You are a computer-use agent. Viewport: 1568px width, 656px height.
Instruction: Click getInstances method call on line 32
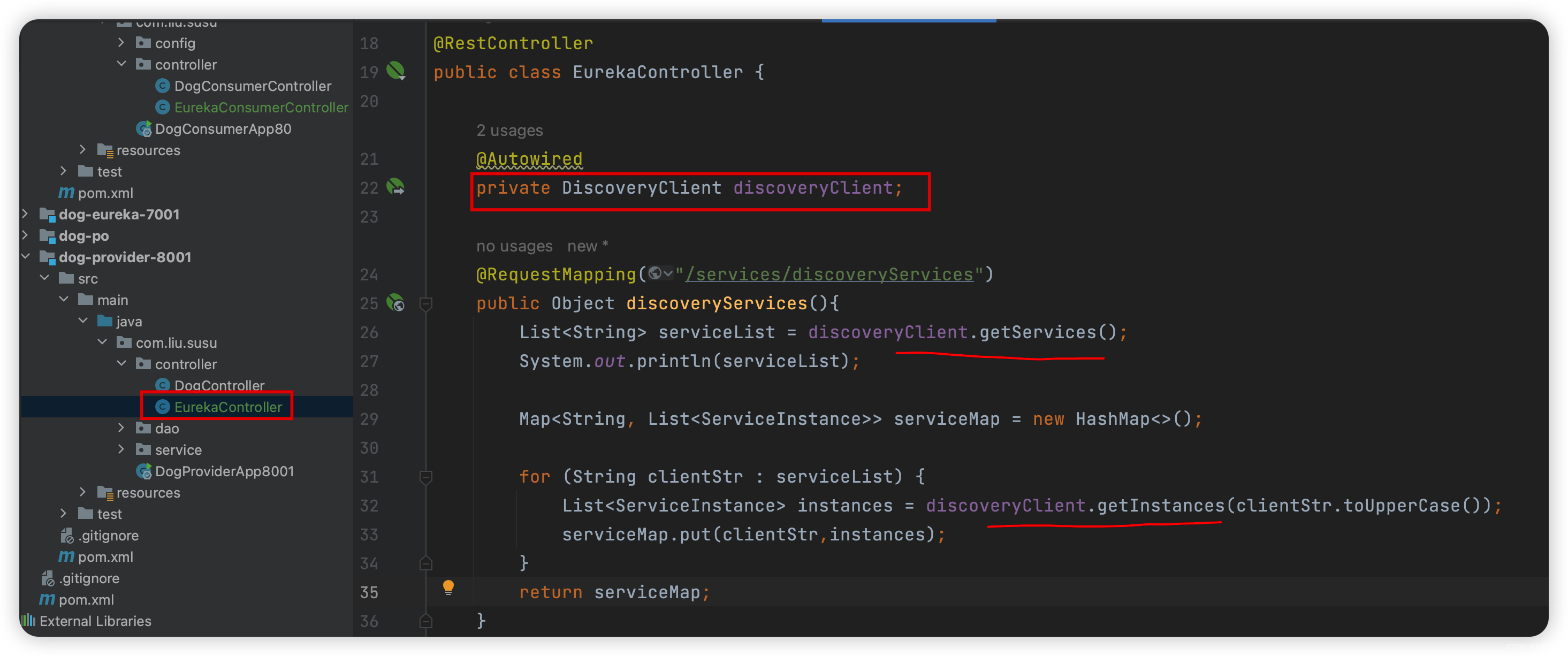pos(1161,506)
